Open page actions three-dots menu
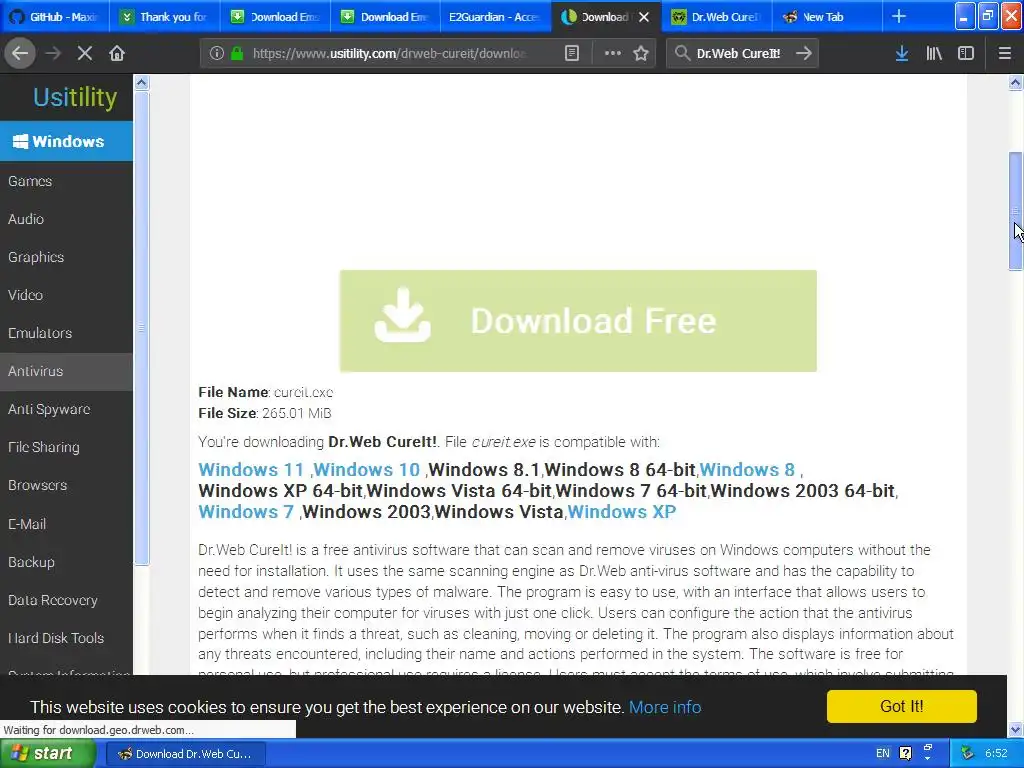1024x768 pixels. [613, 54]
